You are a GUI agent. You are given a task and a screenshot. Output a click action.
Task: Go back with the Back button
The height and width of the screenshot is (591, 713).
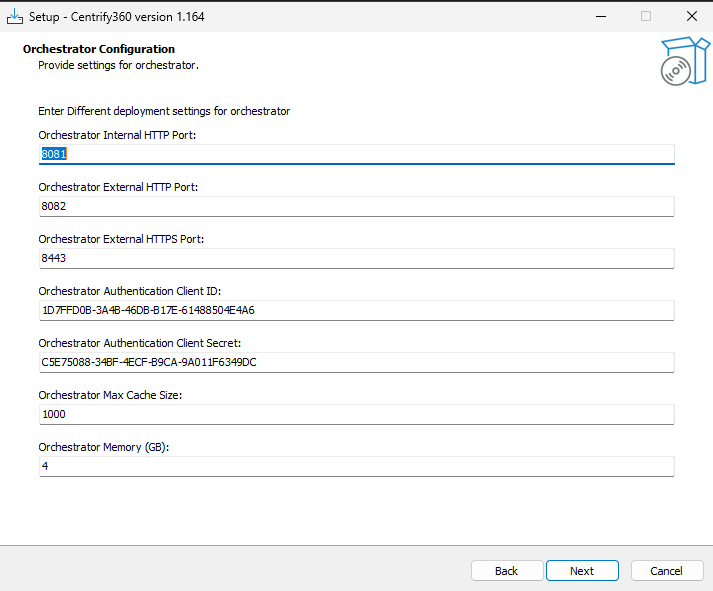point(507,571)
